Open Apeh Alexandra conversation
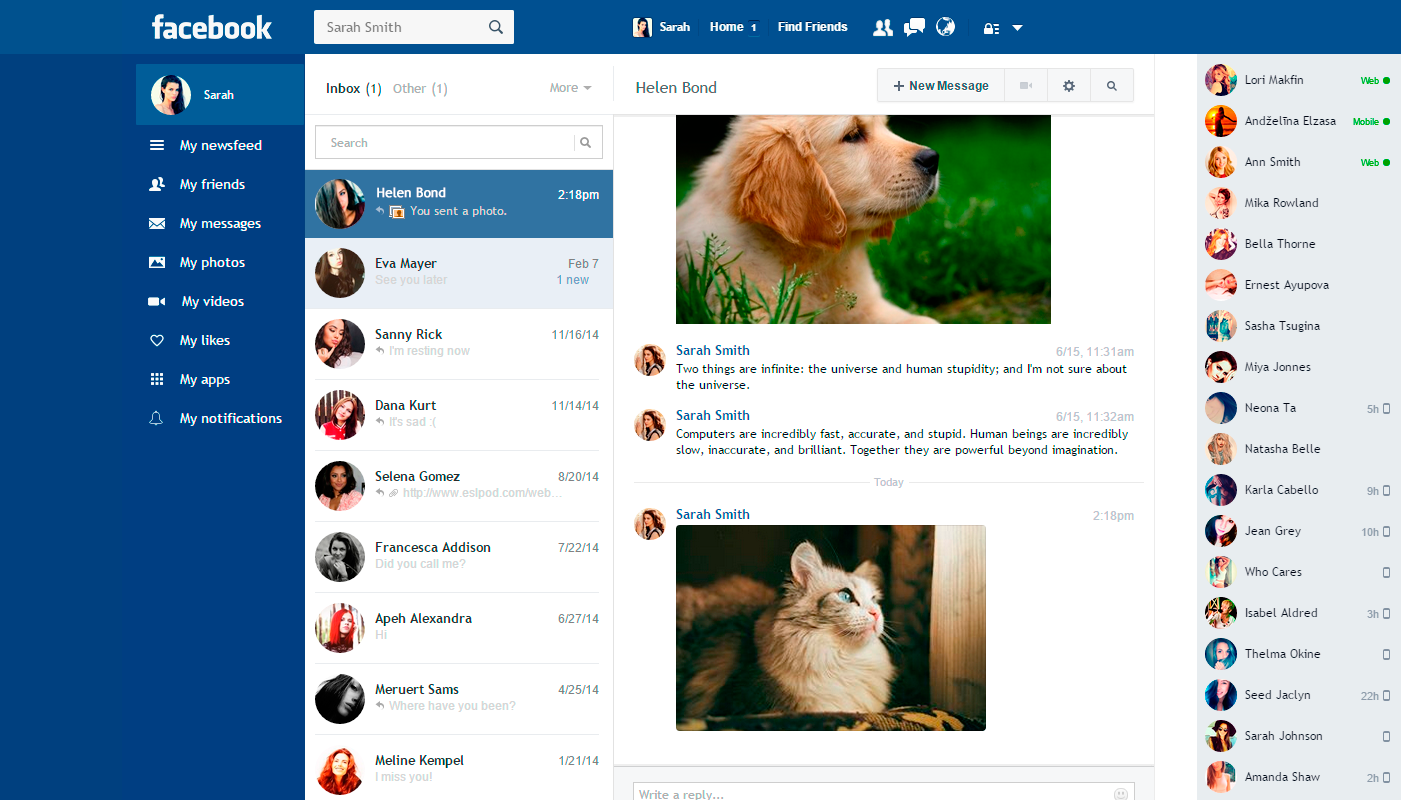This screenshot has width=1401, height=800. click(459, 628)
